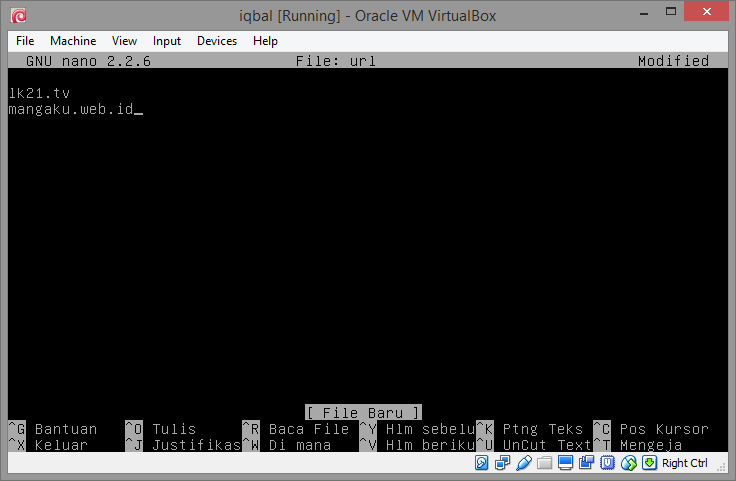Screen dimensions: 736x481
Task: Minimize the VirtualBox window
Action: (644, 12)
